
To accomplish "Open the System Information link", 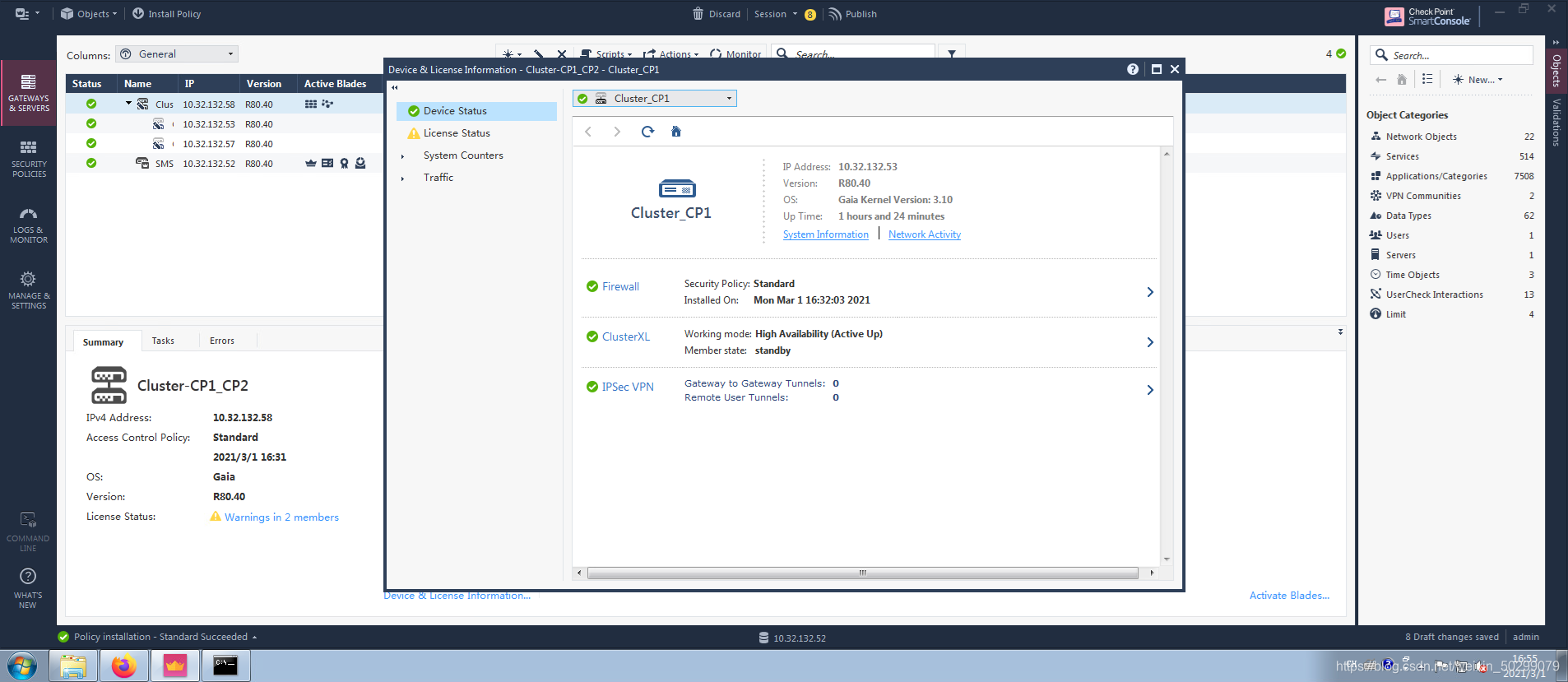I will [825, 234].
